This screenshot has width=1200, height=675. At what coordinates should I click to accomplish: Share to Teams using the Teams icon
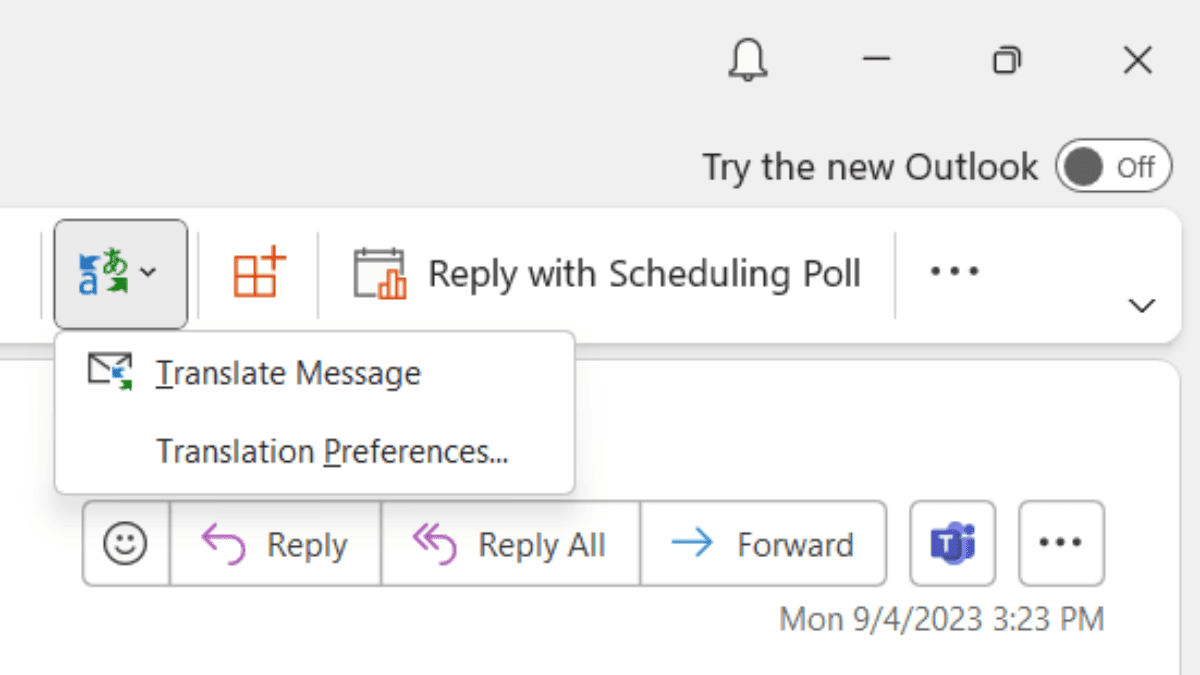(x=952, y=543)
